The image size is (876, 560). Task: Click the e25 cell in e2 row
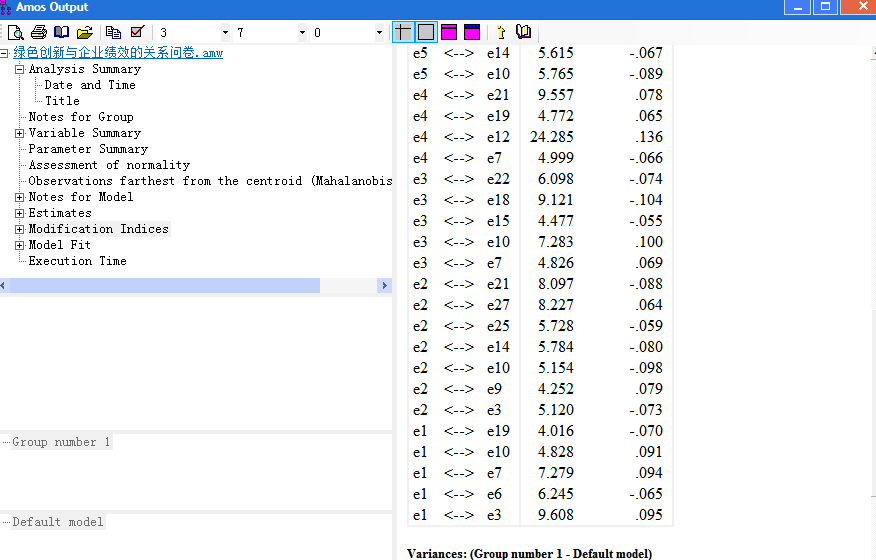coord(498,326)
